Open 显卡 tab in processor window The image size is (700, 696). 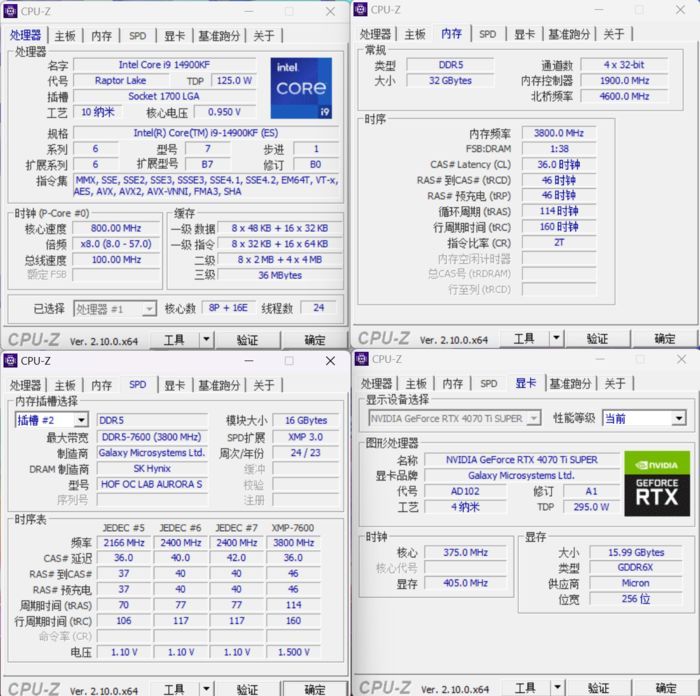pos(174,36)
